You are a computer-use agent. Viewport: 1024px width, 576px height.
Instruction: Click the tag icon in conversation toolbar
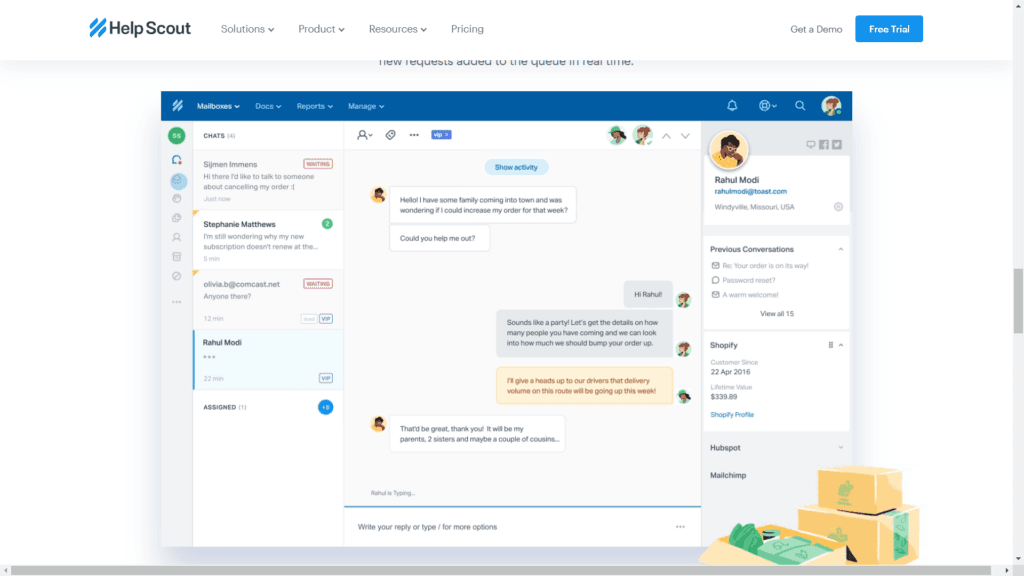point(391,135)
